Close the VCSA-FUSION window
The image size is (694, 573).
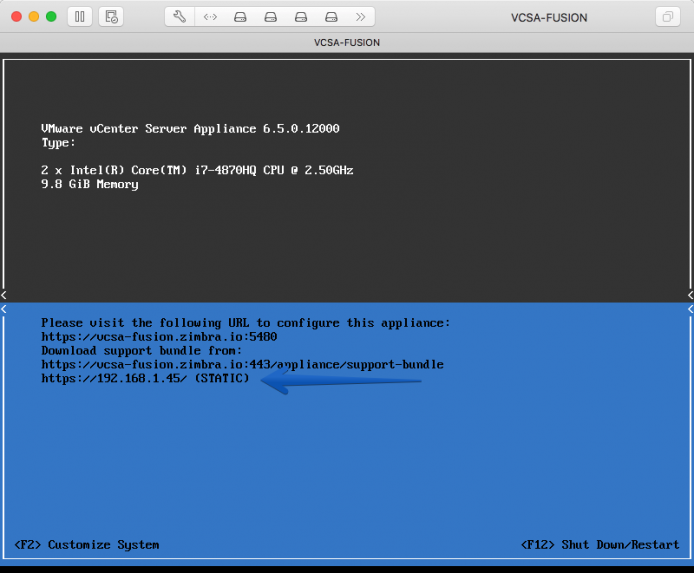[x=16, y=17]
